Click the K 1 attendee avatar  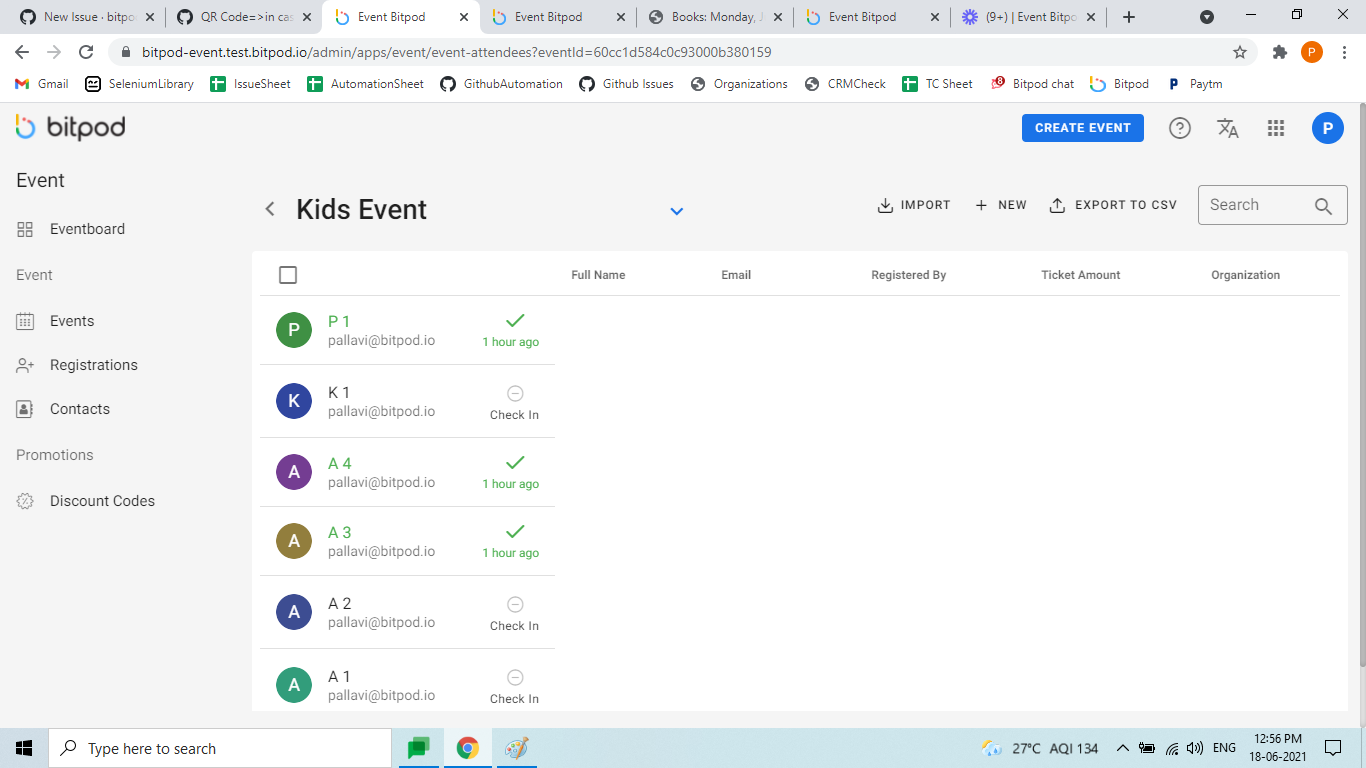point(294,401)
